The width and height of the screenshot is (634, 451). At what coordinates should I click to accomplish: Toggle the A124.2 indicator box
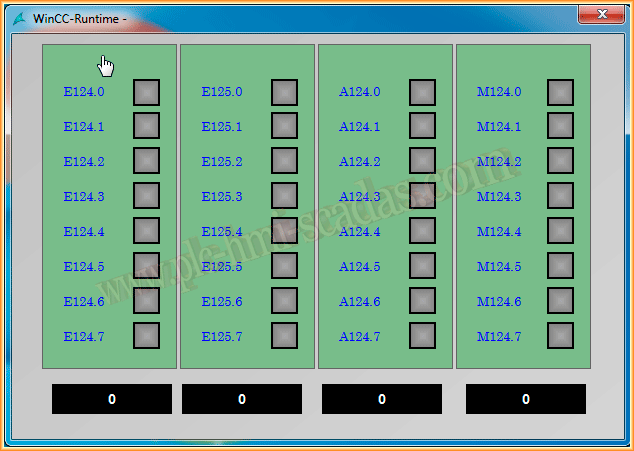point(422,161)
